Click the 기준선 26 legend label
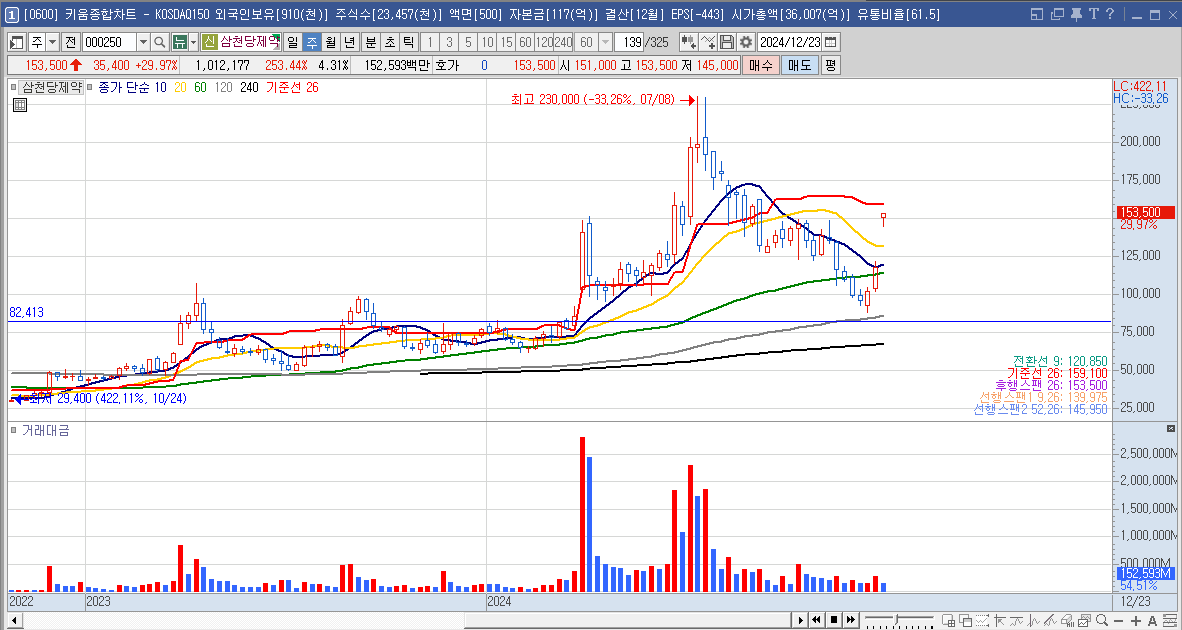Image resolution: width=1182 pixels, height=630 pixels. [x=291, y=87]
